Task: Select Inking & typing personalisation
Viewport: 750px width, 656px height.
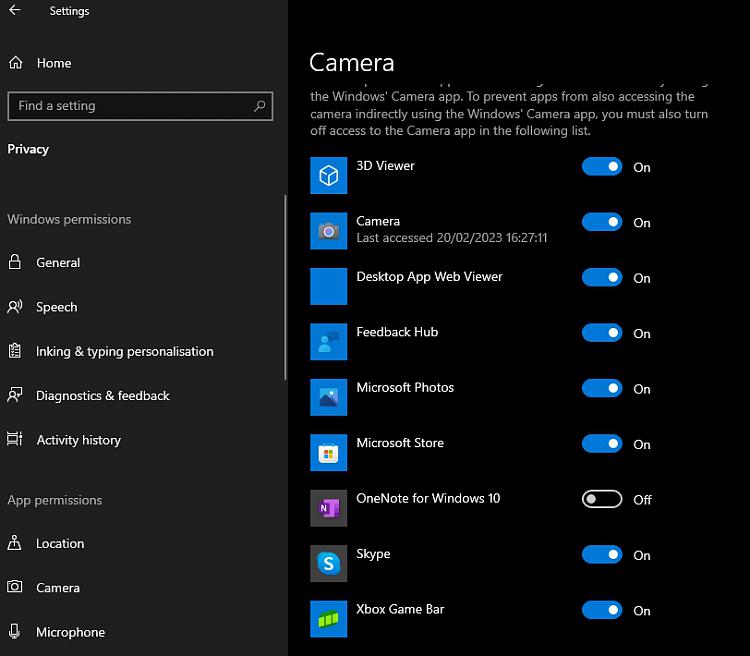Action: click(124, 352)
